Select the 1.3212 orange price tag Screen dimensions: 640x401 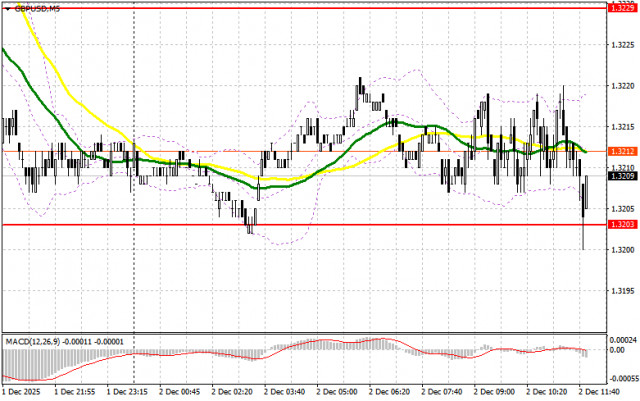623,151
